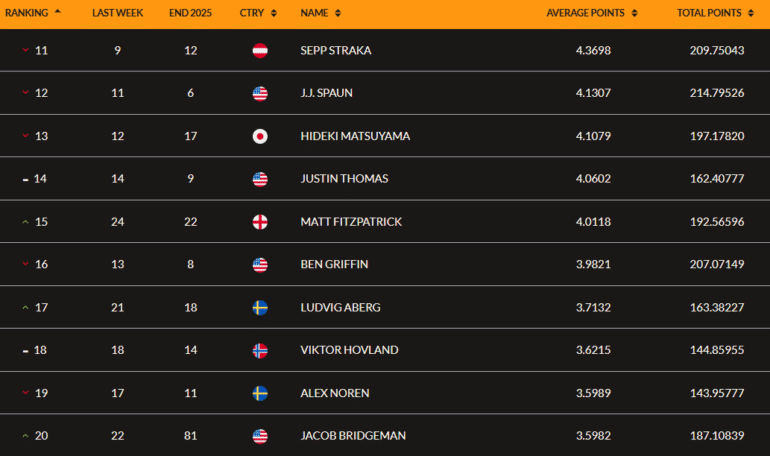Click the Japan flag beside Hideki Matsuyama
The height and width of the screenshot is (456, 770).
(x=260, y=136)
